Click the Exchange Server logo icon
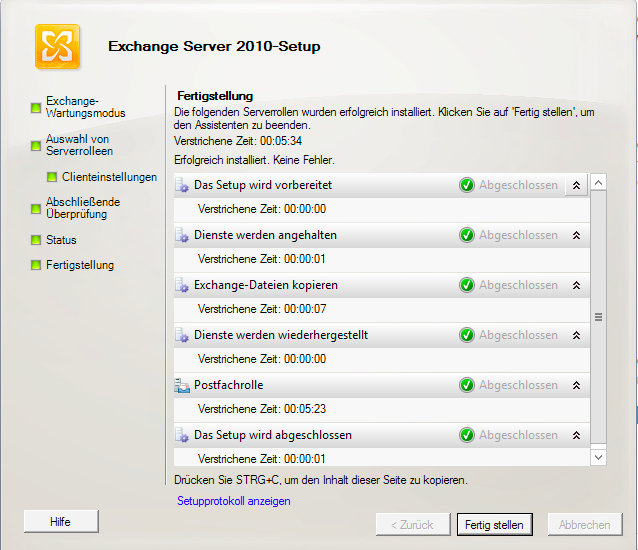The image size is (638, 550). (x=57, y=46)
